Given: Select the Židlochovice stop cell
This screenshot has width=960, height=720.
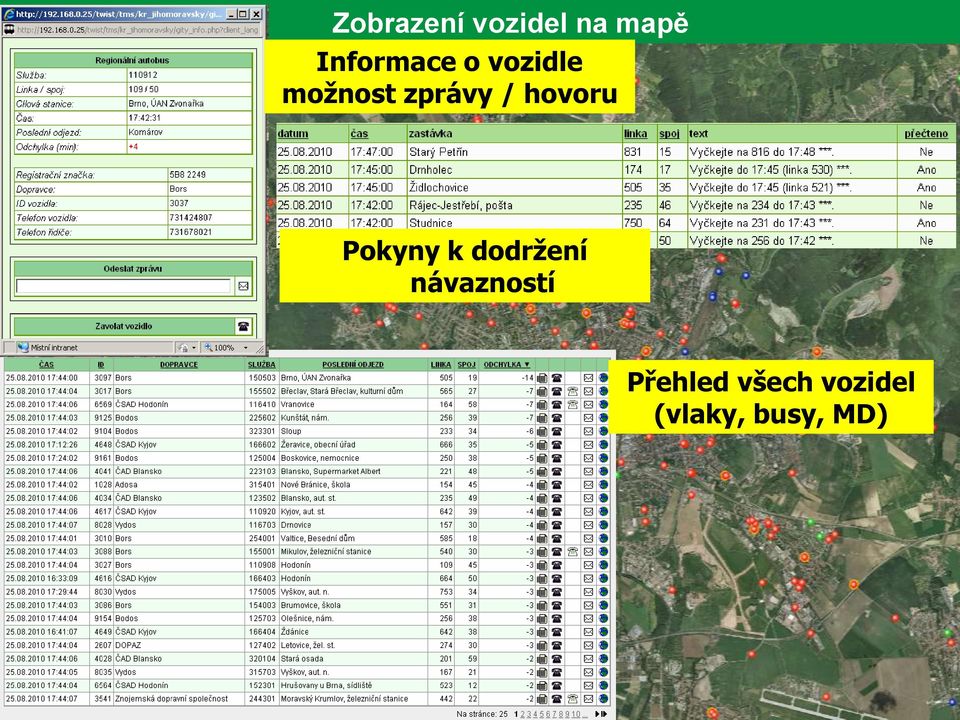Looking at the screenshot, I should pyautogui.click(x=514, y=187).
